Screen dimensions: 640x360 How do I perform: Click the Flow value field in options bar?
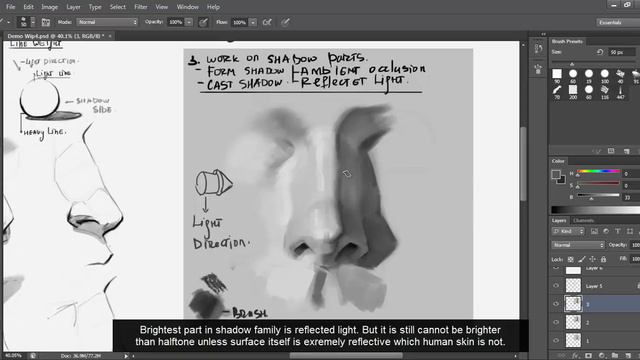coord(240,22)
